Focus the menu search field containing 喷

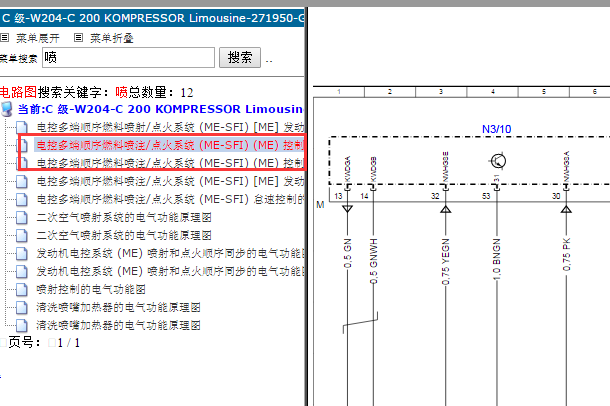point(128,58)
